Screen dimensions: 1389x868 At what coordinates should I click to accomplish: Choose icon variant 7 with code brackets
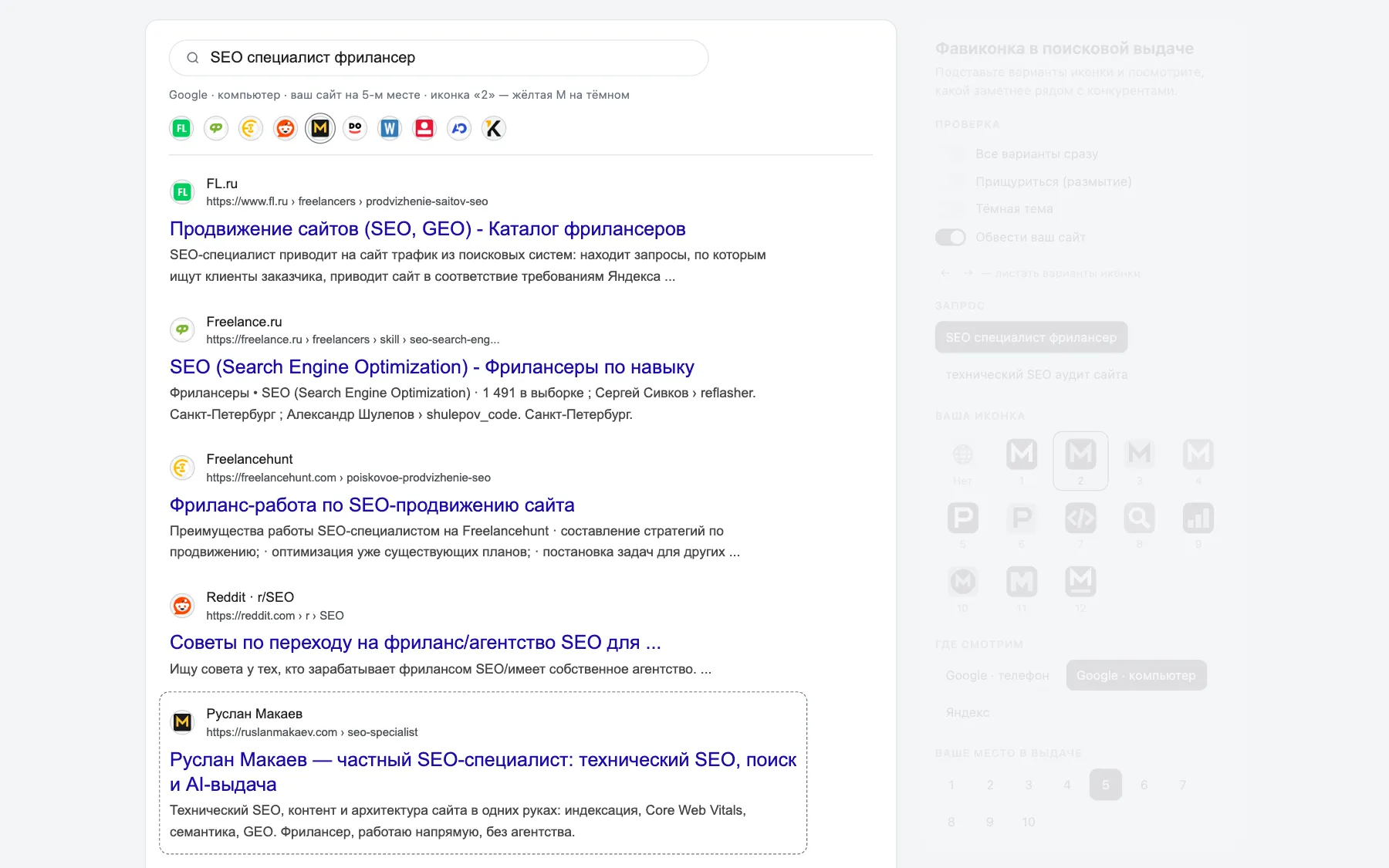tap(1080, 525)
